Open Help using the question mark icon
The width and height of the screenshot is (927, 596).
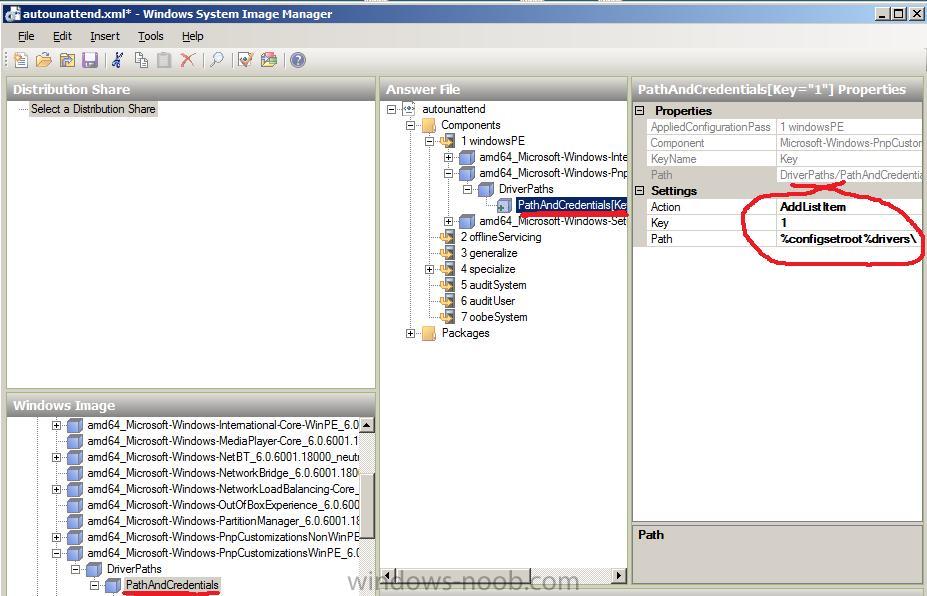[x=298, y=60]
